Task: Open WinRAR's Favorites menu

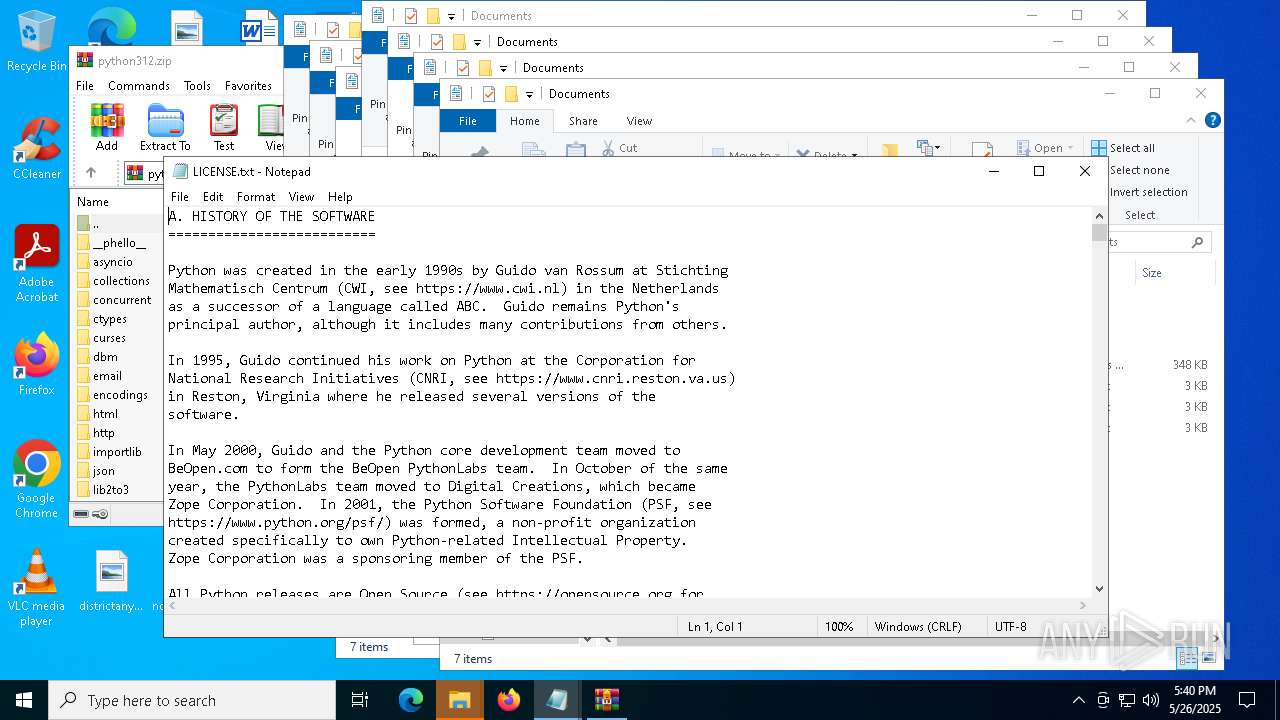Action: click(x=248, y=86)
